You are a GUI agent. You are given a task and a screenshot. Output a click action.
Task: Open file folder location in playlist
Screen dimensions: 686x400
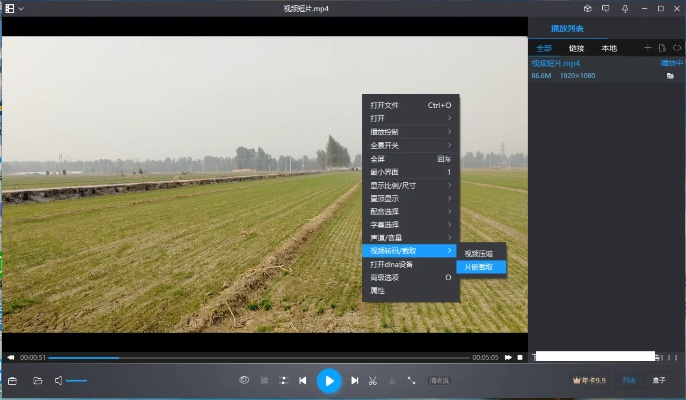(670, 75)
